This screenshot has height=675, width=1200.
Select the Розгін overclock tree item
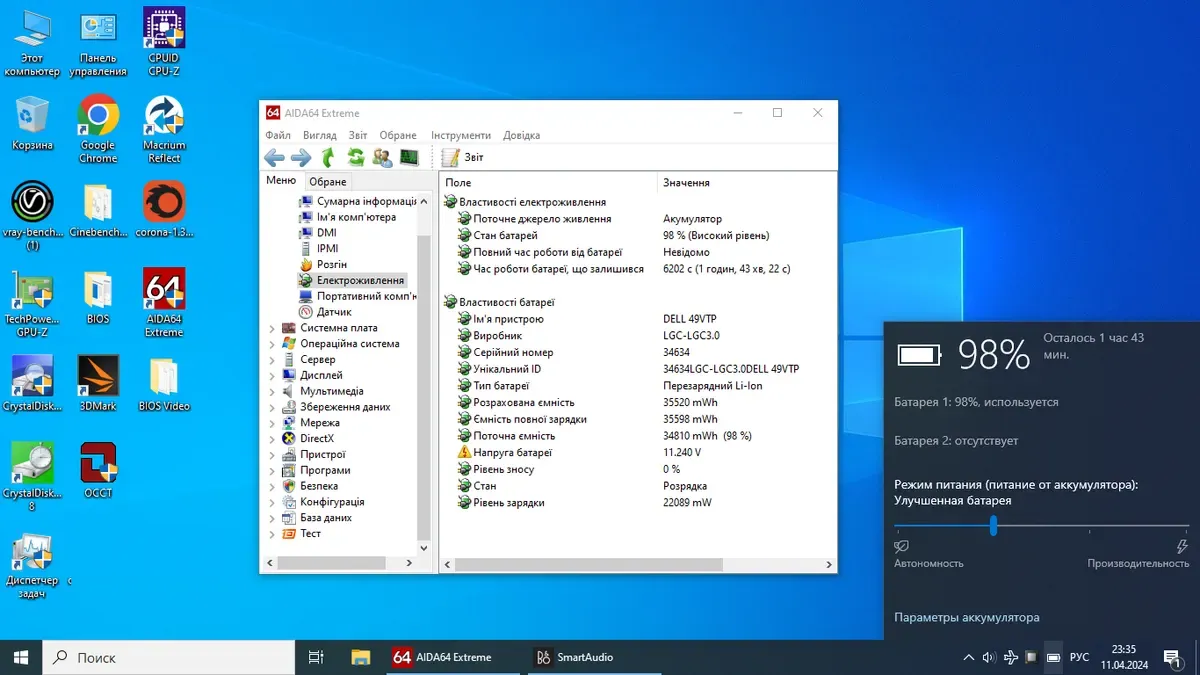[x=331, y=265]
